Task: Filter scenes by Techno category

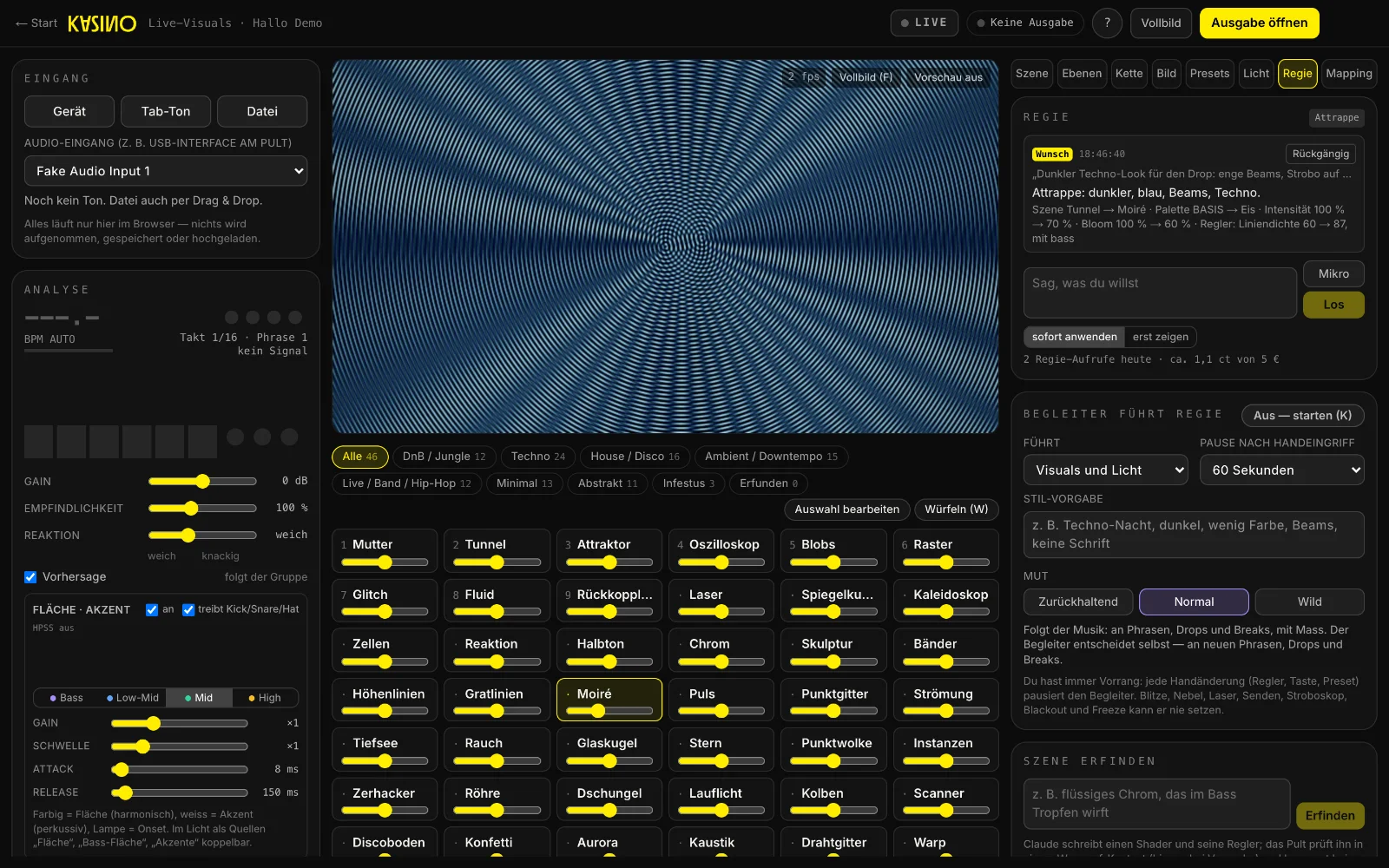Action: pyautogui.click(x=537, y=457)
